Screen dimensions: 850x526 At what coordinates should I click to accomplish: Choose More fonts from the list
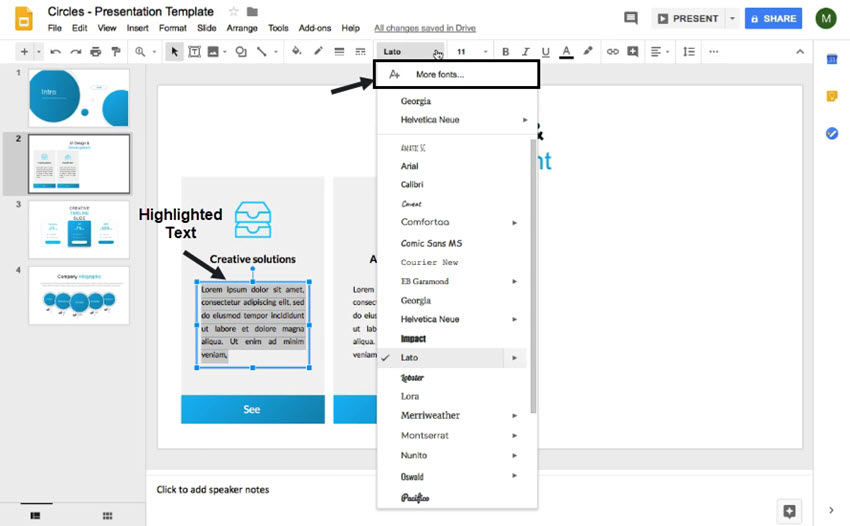click(x=456, y=74)
